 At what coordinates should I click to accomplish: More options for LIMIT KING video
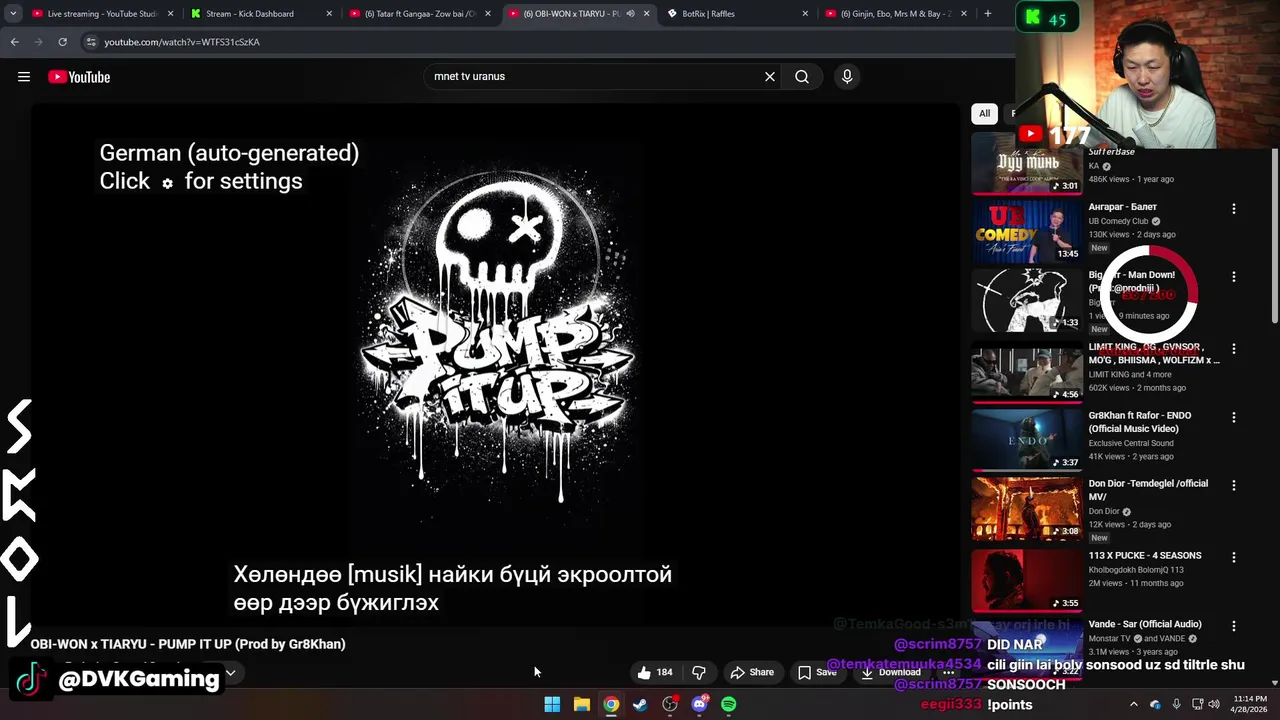click(x=1234, y=349)
